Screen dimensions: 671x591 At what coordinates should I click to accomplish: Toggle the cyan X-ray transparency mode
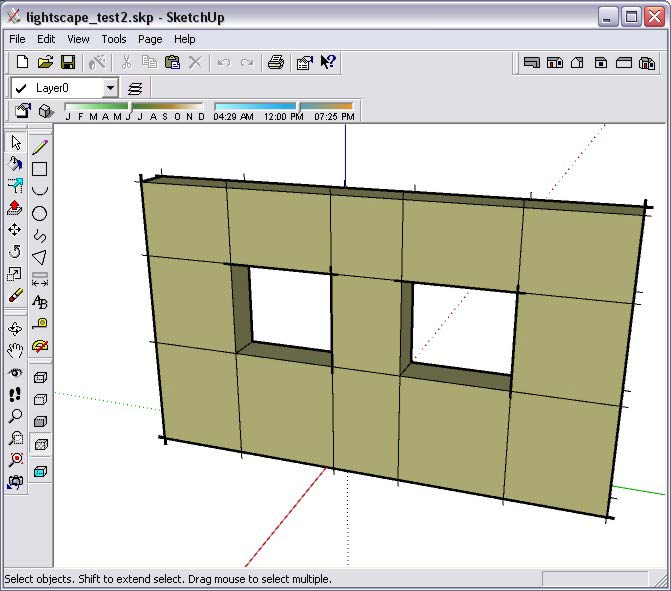tap(40, 472)
